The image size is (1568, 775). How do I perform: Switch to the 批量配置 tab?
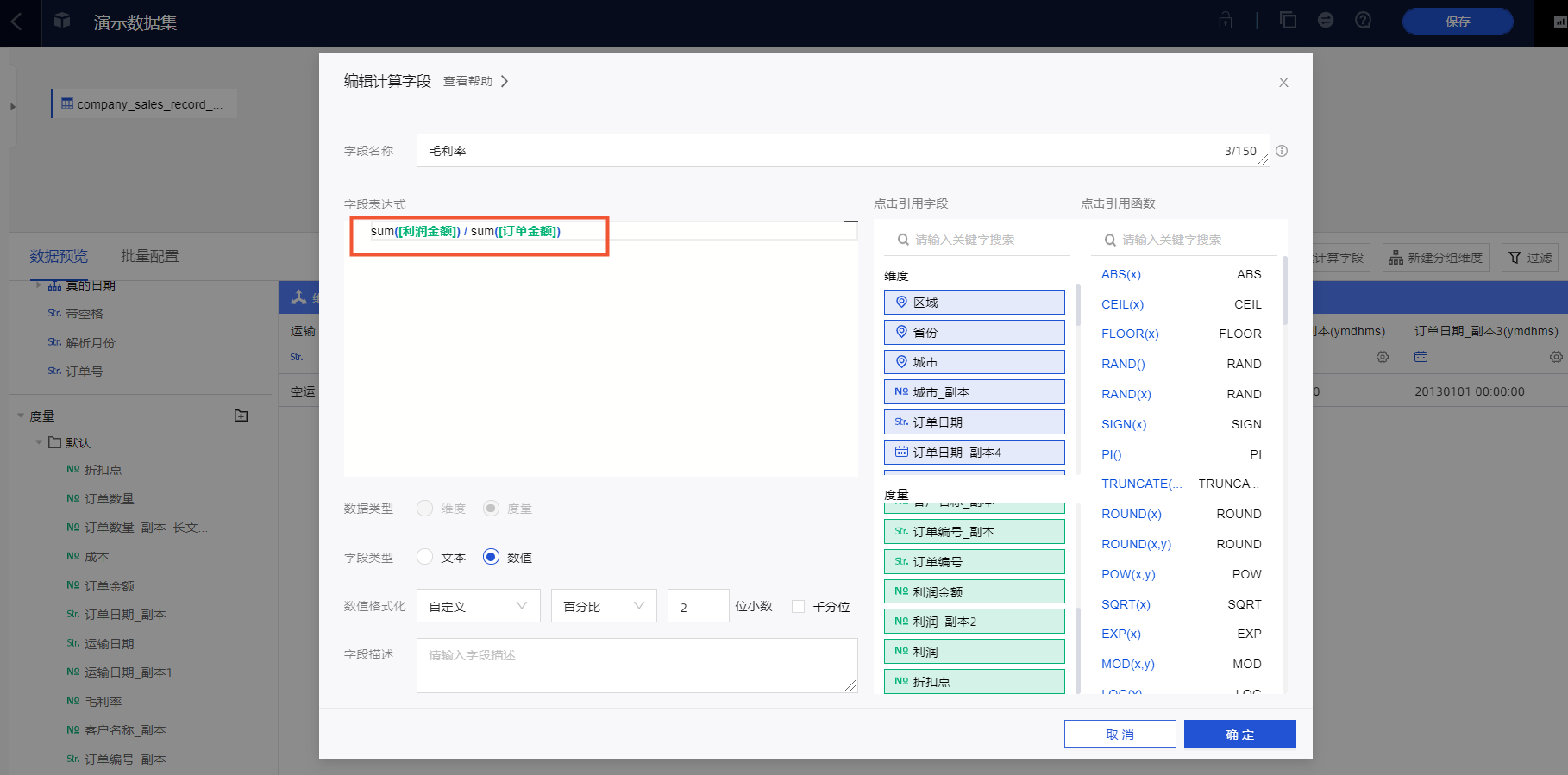click(x=149, y=256)
